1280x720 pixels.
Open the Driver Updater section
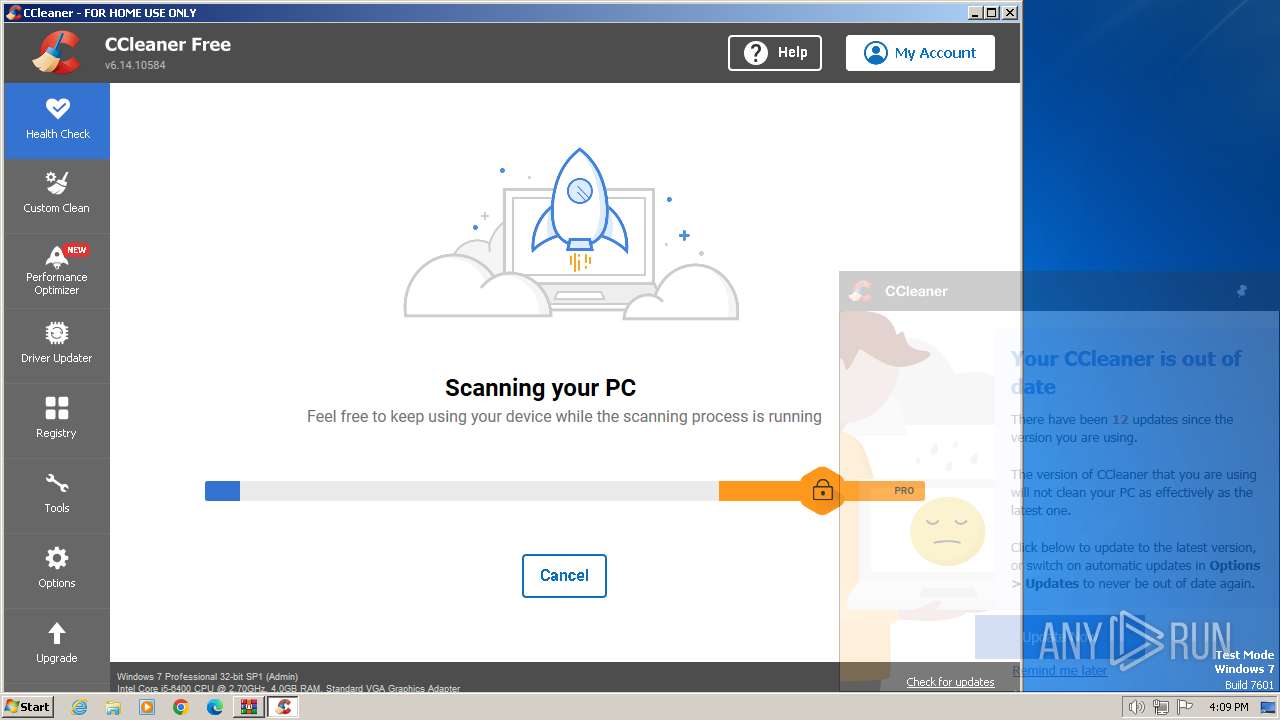[x=57, y=346]
